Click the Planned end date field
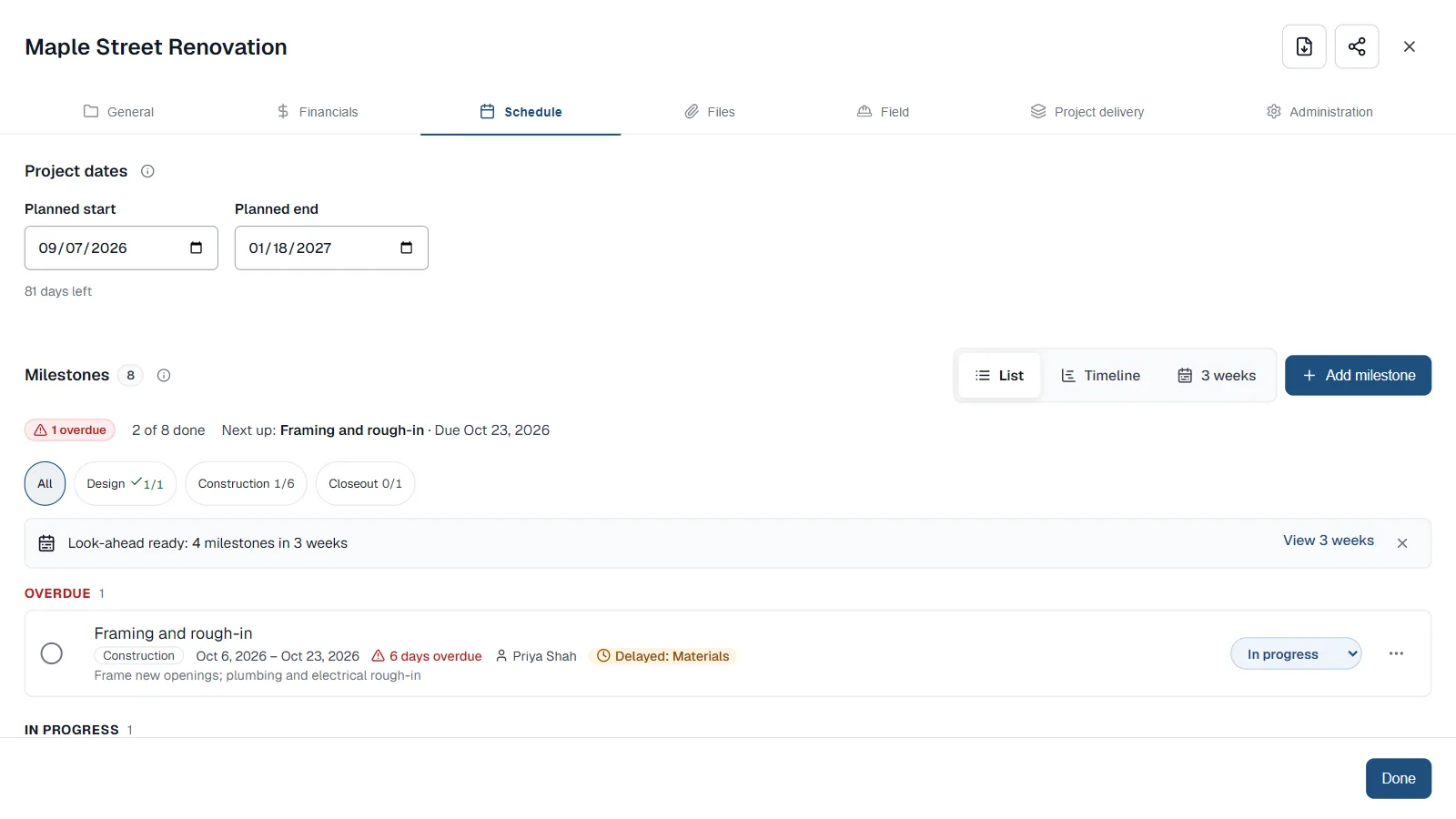 (x=331, y=248)
